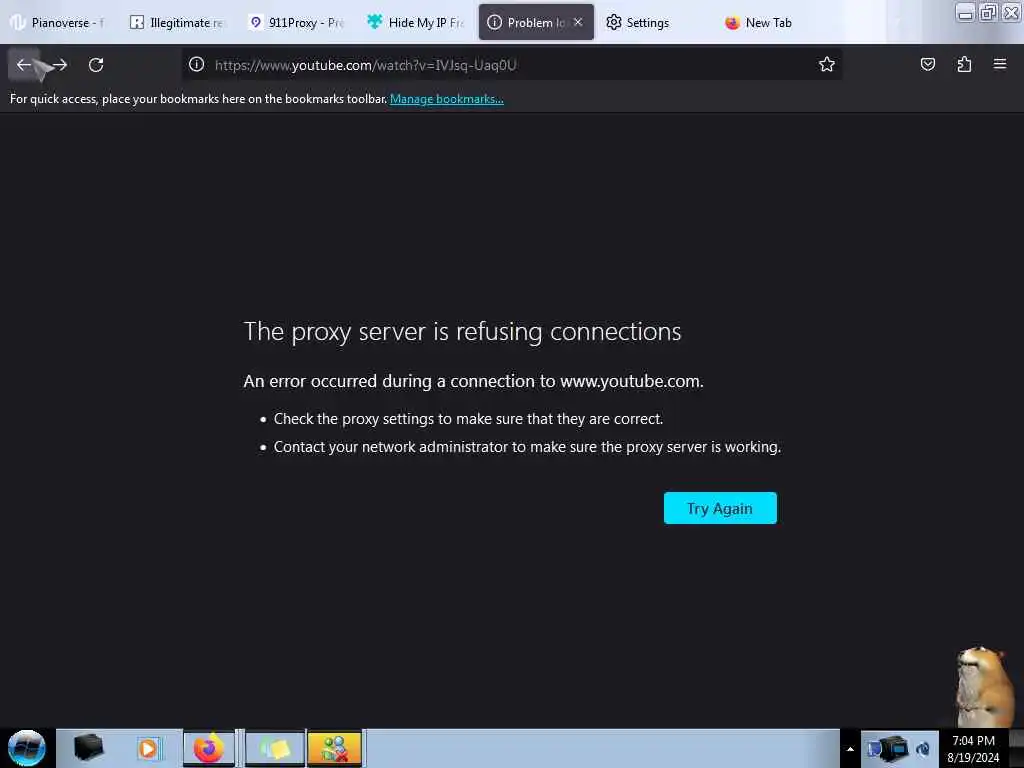This screenshot has height=768, width=1024.
Task: Open the Firefox application menu
Action: (x=1000, y=64)
